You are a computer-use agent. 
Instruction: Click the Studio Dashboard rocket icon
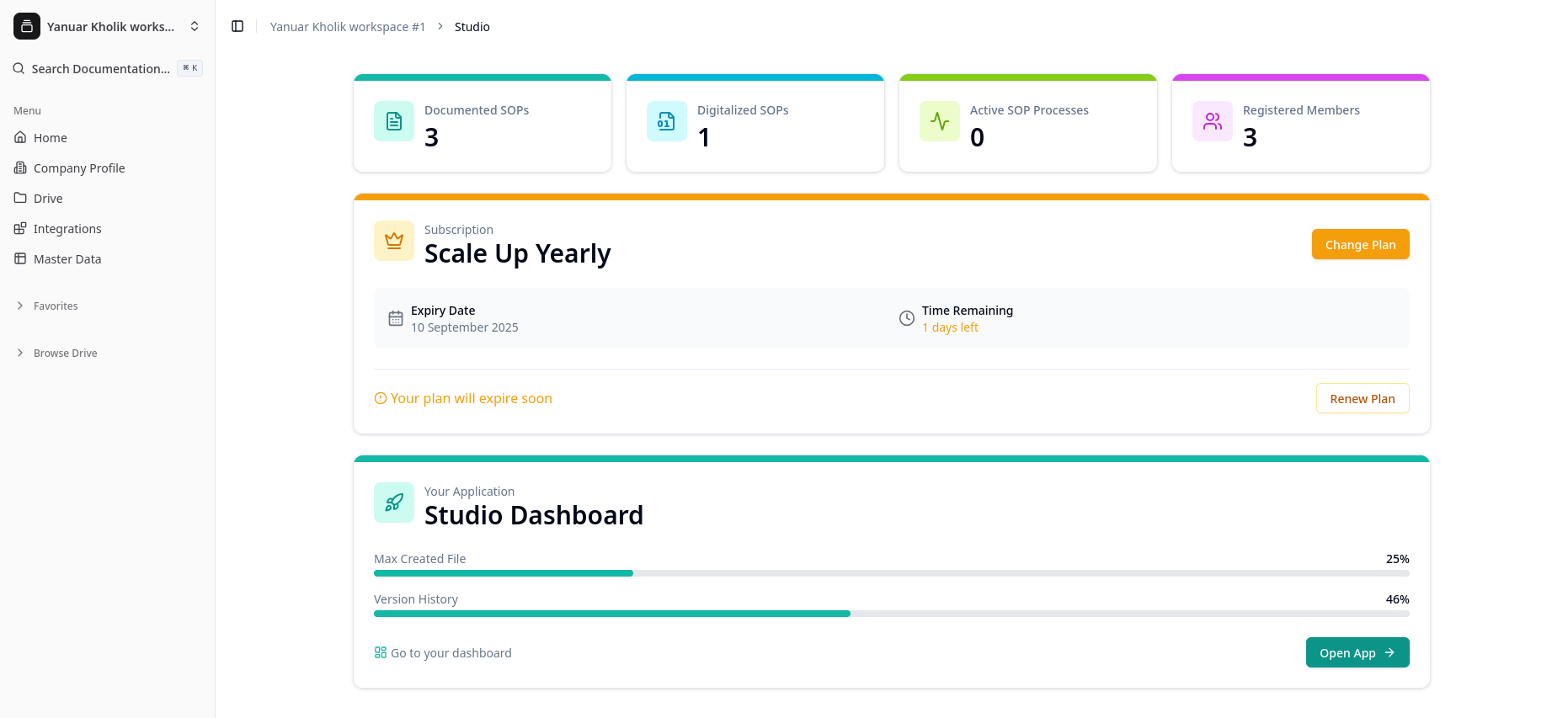click(394, 503)
